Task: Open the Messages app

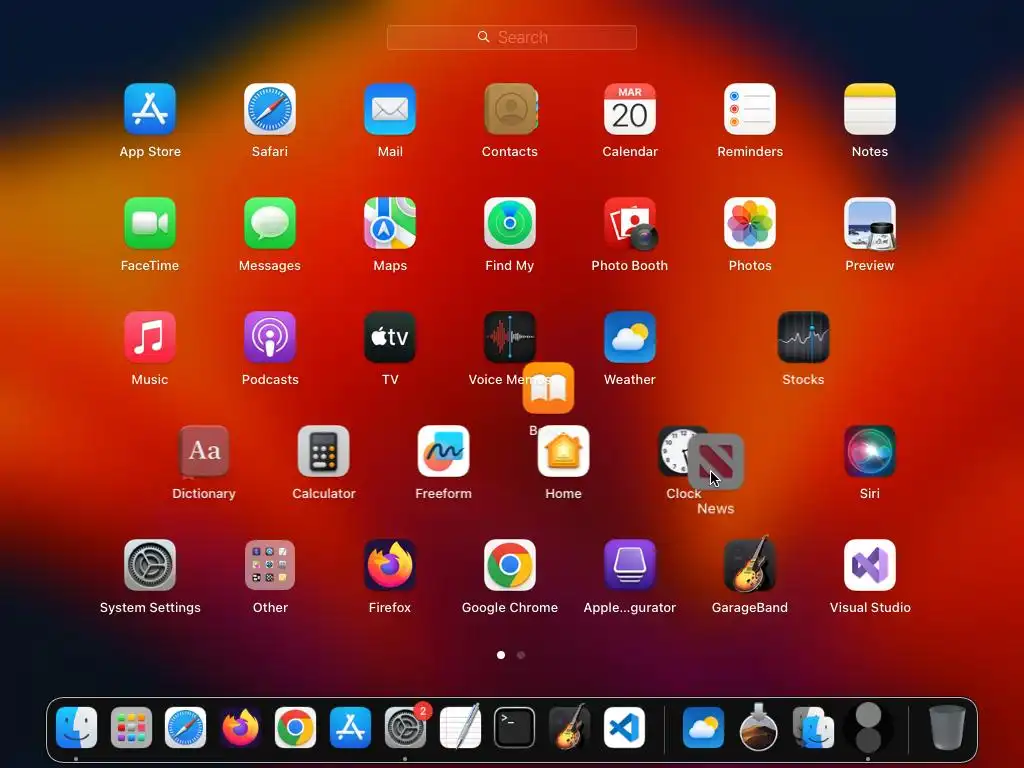Action: click(270, 223)
